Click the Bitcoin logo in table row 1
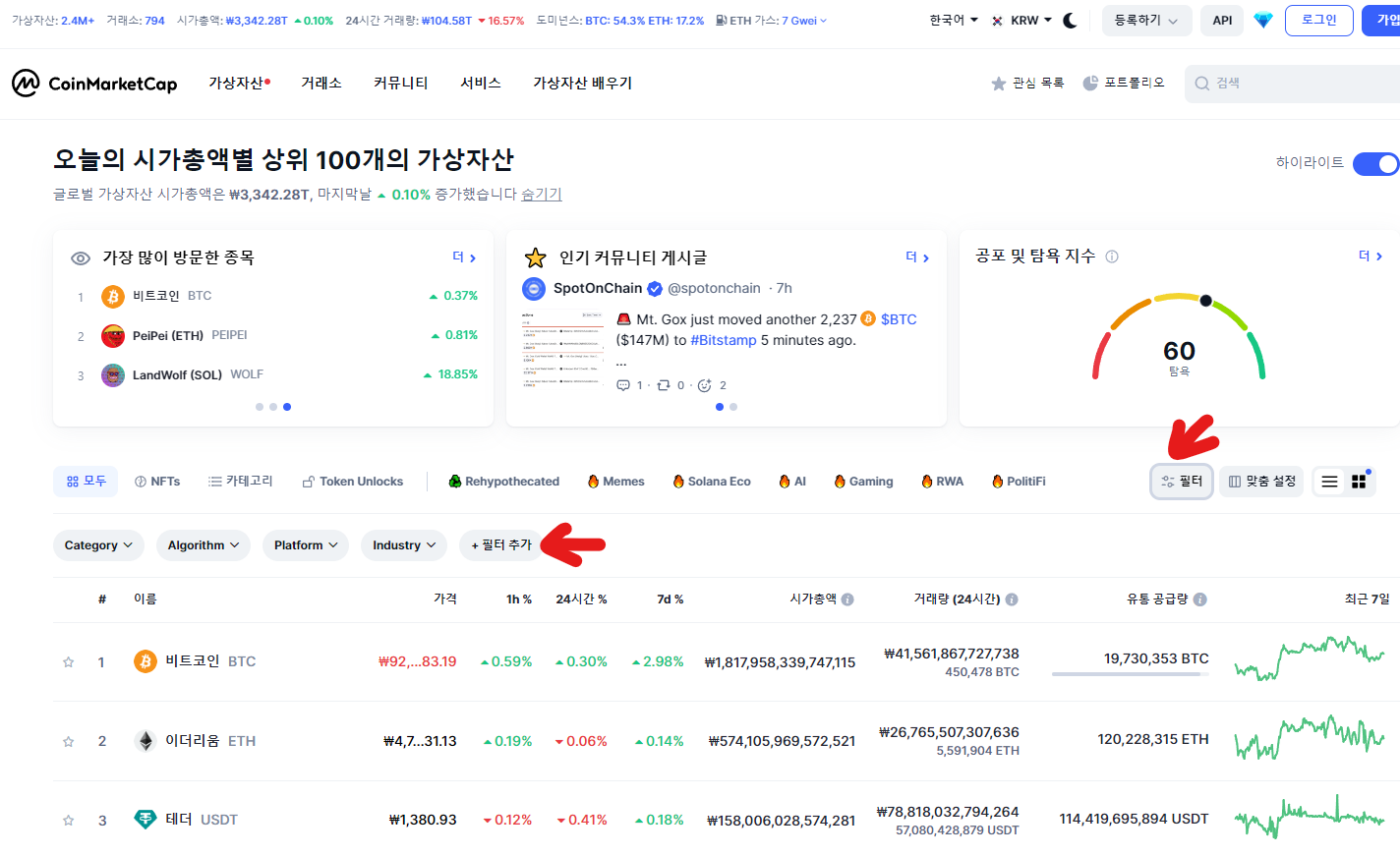Image resolution: width=1400 pixels, height=856 pixels. [x=146, y=661]
